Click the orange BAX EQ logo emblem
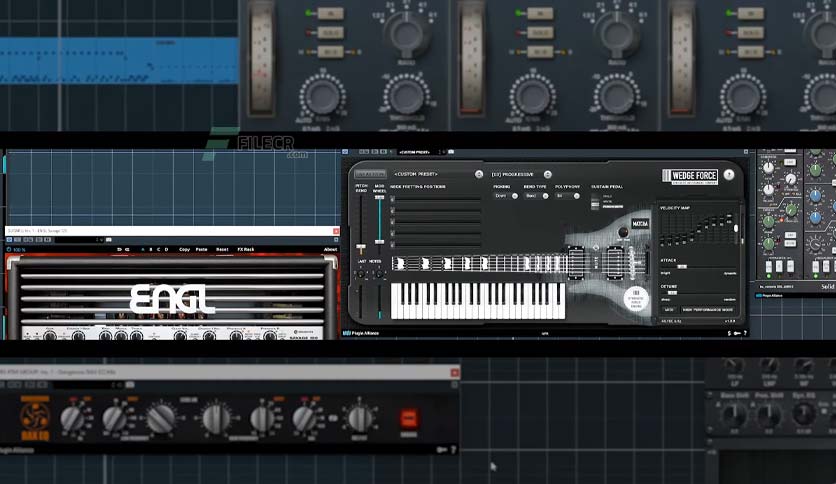This screenshot has height=484, width=836. click(35, 416)
